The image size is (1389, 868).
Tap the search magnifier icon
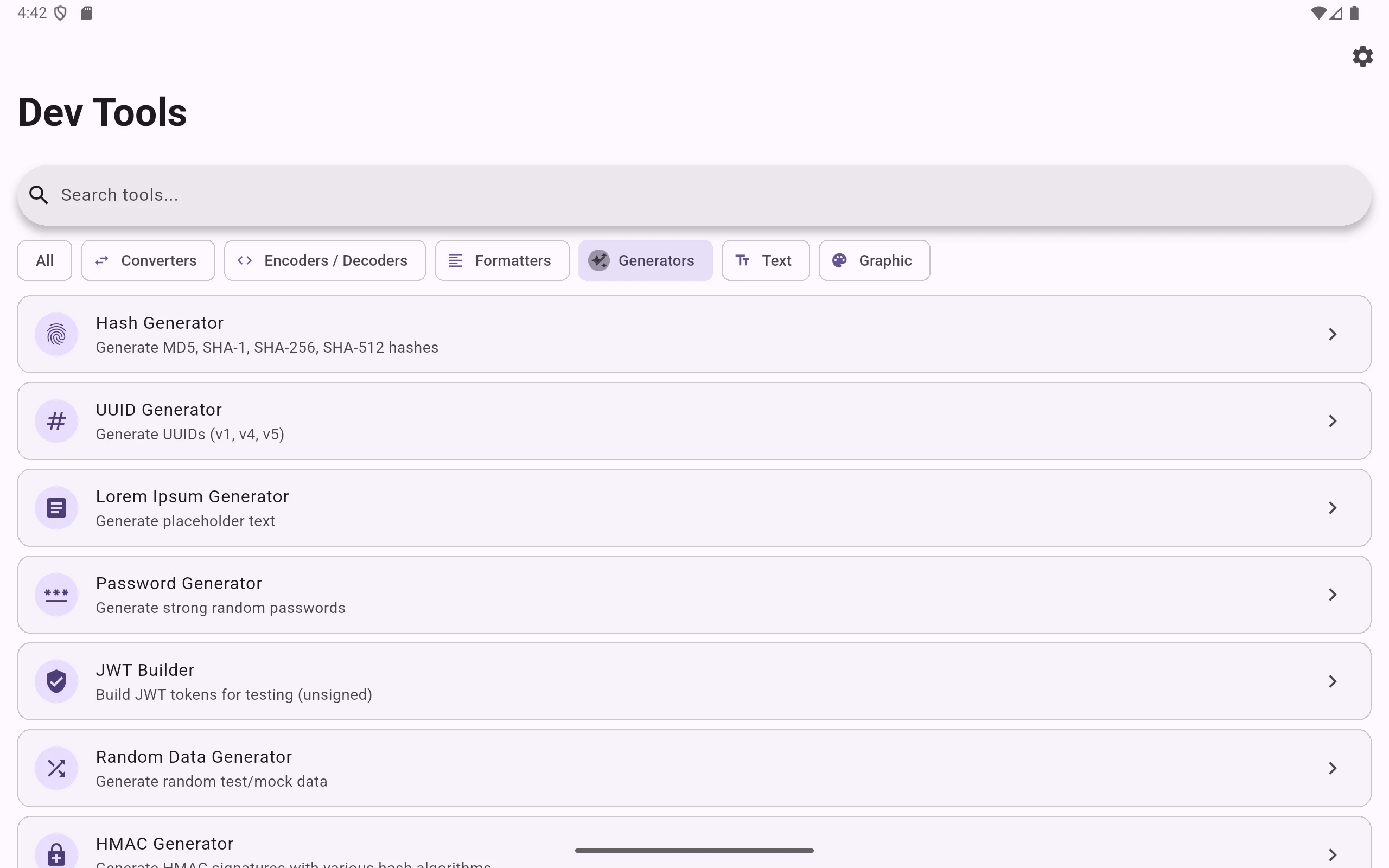pos(39,195)
